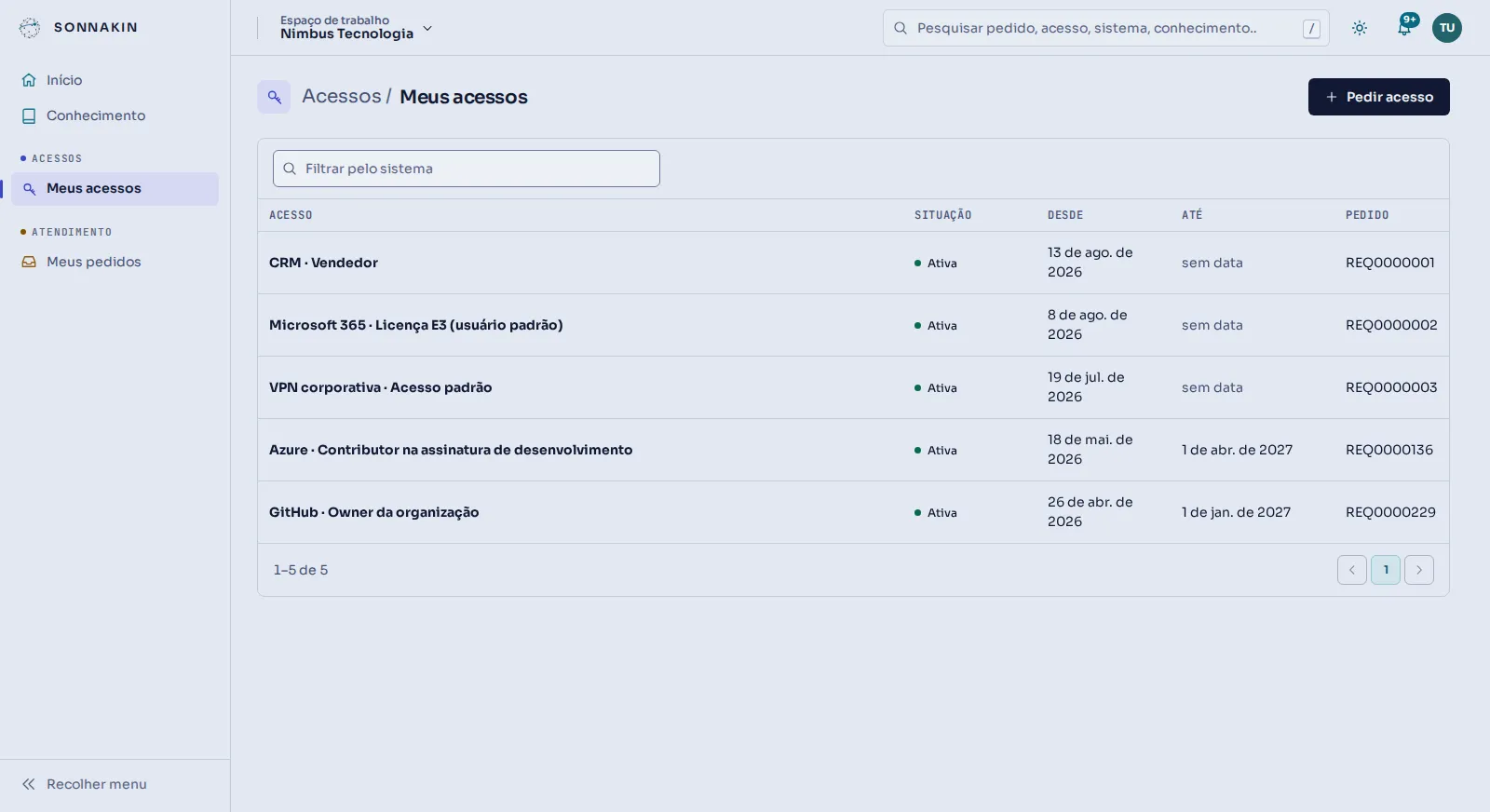The image size is (1490, 812).
Task: Click the SITUAÇÃO column header
Action: click(x=943, y=215)
